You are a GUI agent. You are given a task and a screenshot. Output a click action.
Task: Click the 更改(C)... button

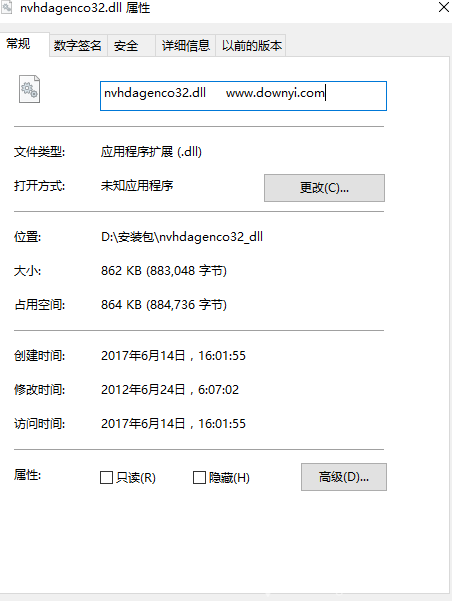[324, 188]
